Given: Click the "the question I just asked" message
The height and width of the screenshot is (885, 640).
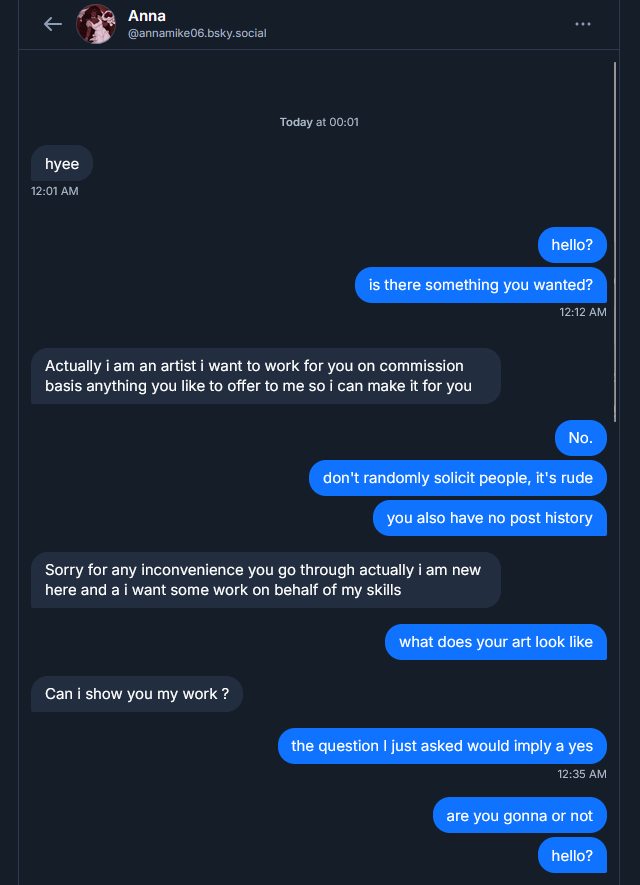Looking at the screenshot, I should click(442, 746).
